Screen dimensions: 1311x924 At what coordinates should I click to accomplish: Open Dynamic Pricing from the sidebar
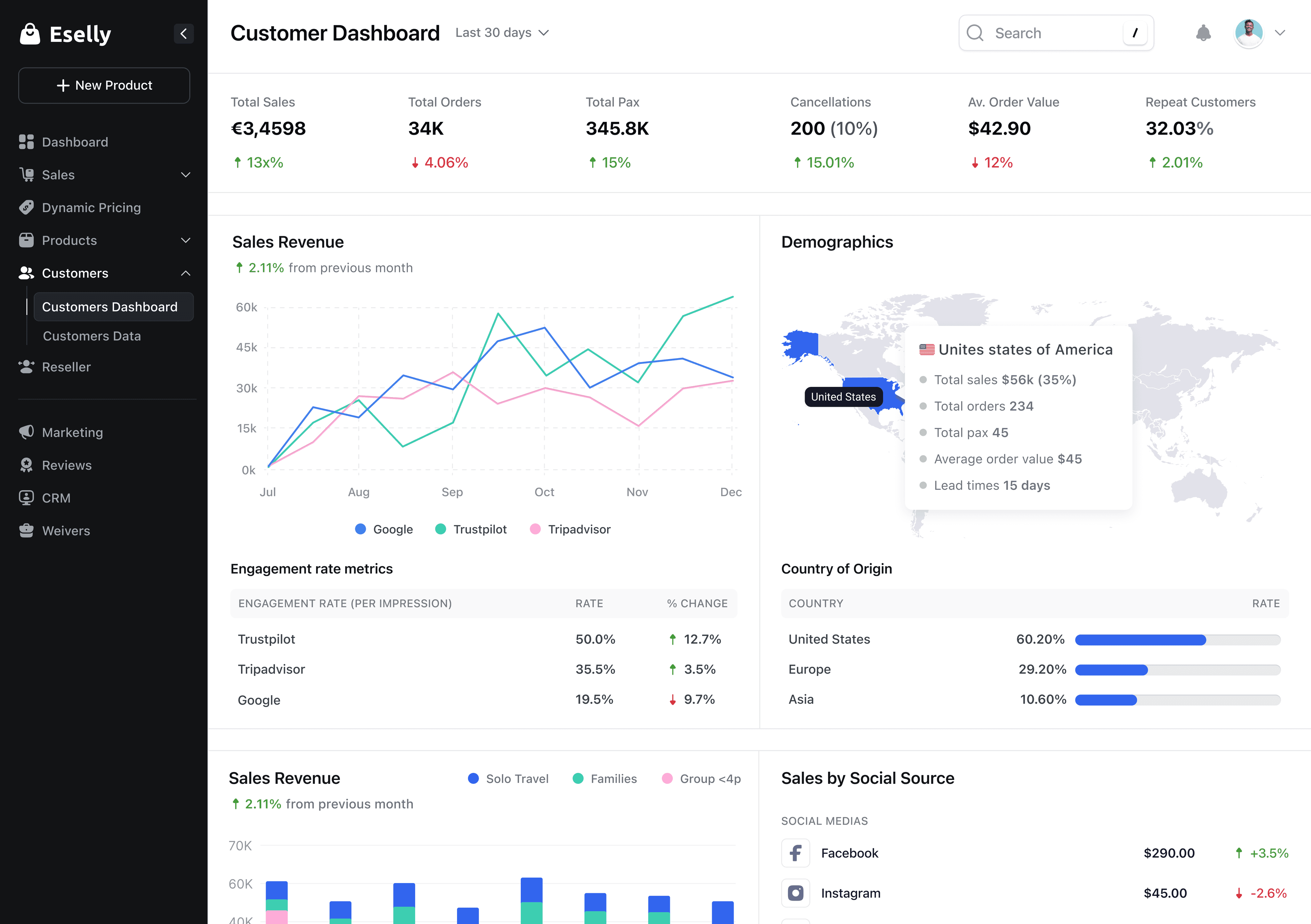click(x=91, y=207)
